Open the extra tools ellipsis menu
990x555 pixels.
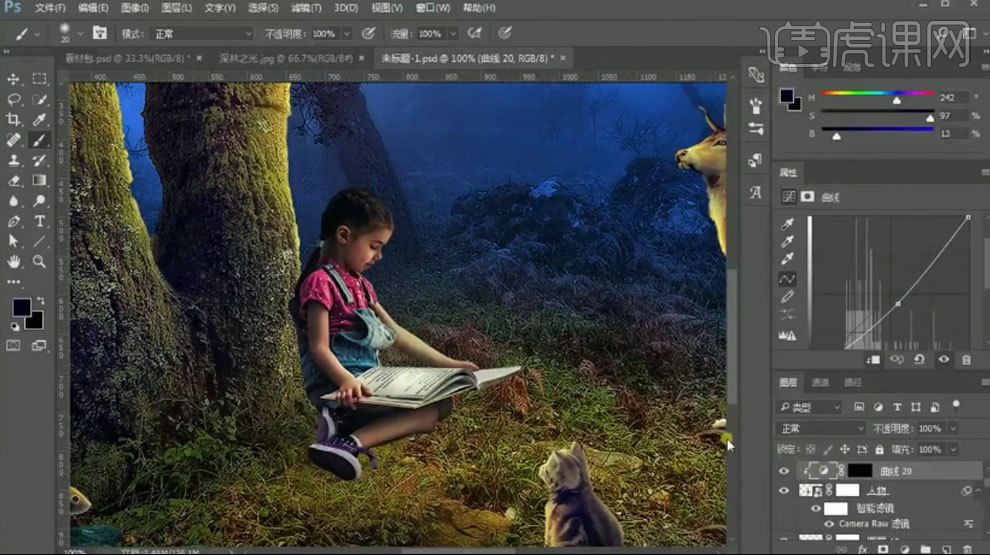pyautogui.click(x=13, y=282)
